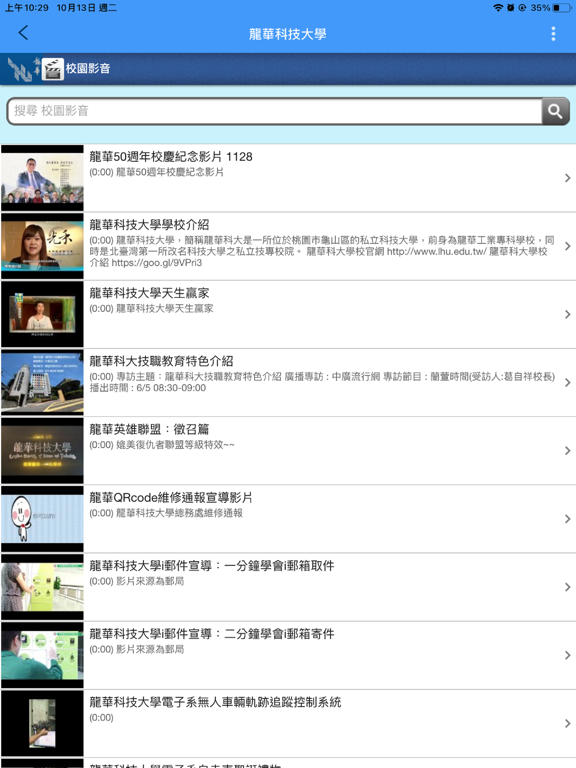Screen dimensions: 576x768
Task: Tap the alarm clock status icon
Action: coord(510,7)
